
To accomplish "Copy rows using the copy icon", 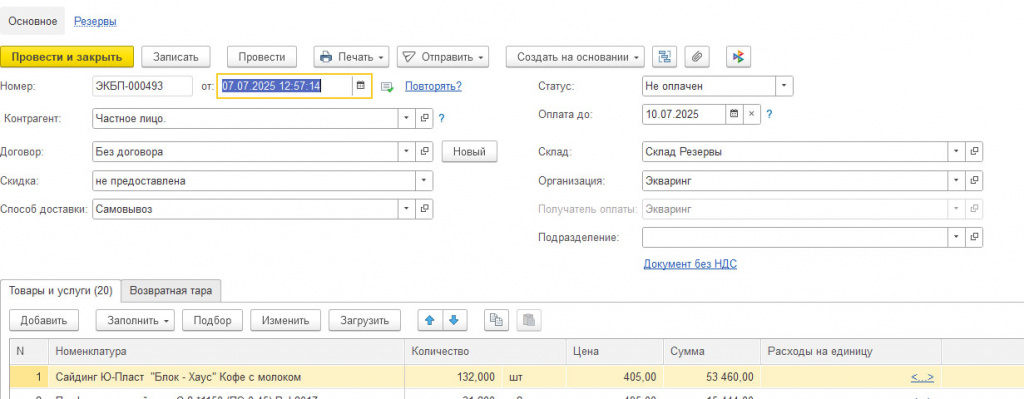I will click(x=496, y=320).
